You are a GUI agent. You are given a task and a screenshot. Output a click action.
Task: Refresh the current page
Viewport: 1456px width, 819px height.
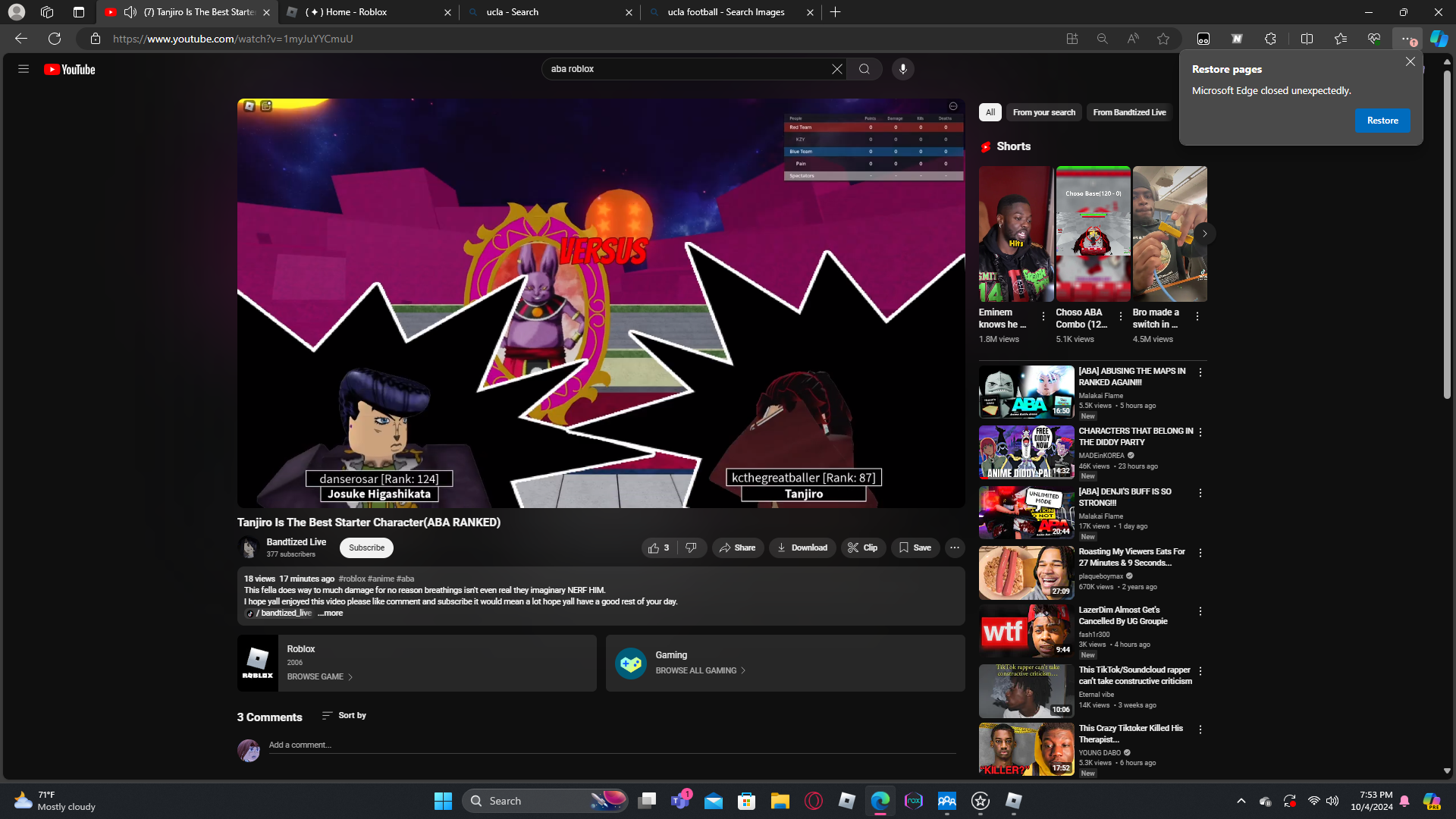[x=55, y=39]
